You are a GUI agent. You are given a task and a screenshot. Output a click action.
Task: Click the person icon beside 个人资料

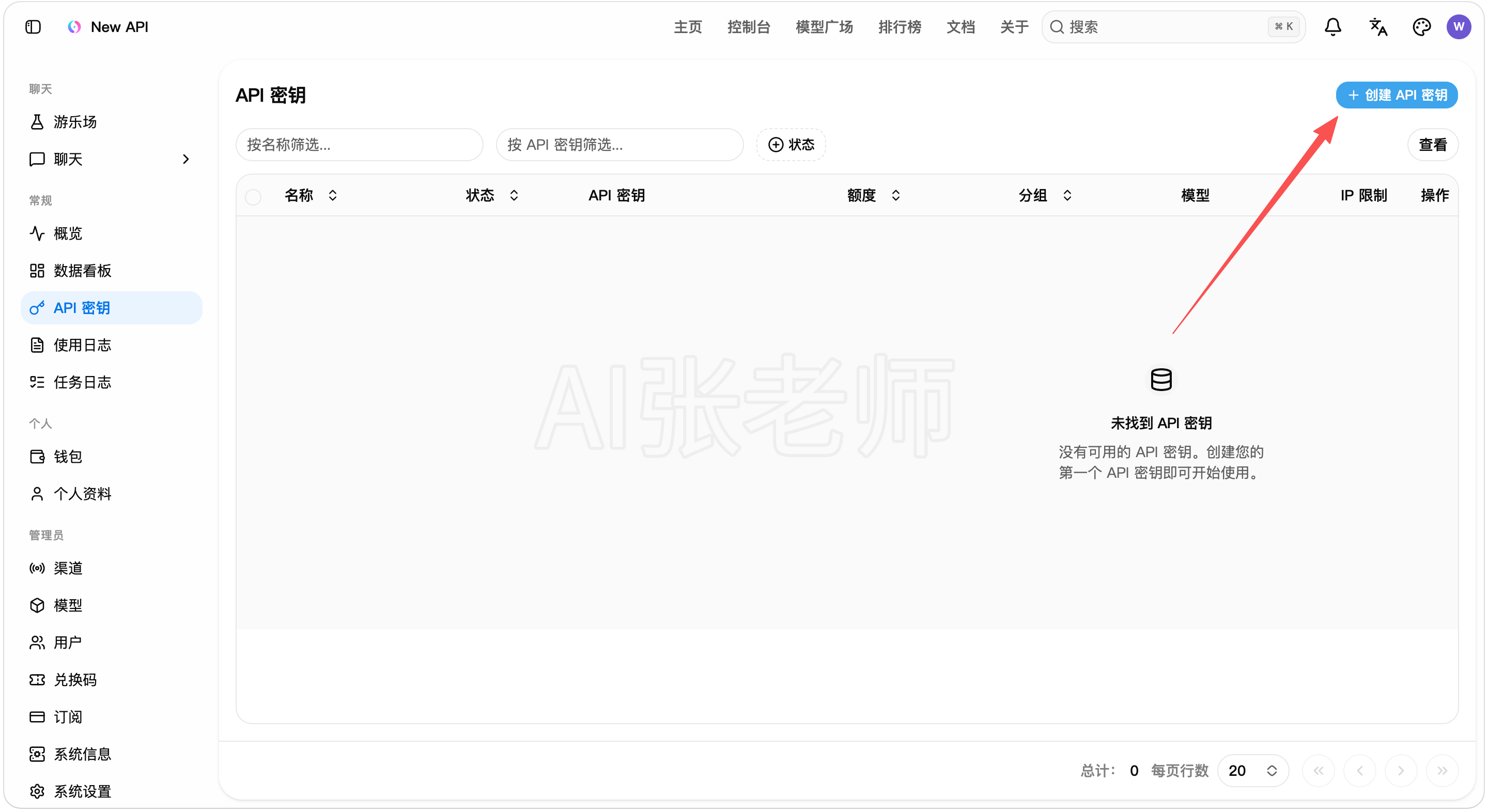coord(37,494)
